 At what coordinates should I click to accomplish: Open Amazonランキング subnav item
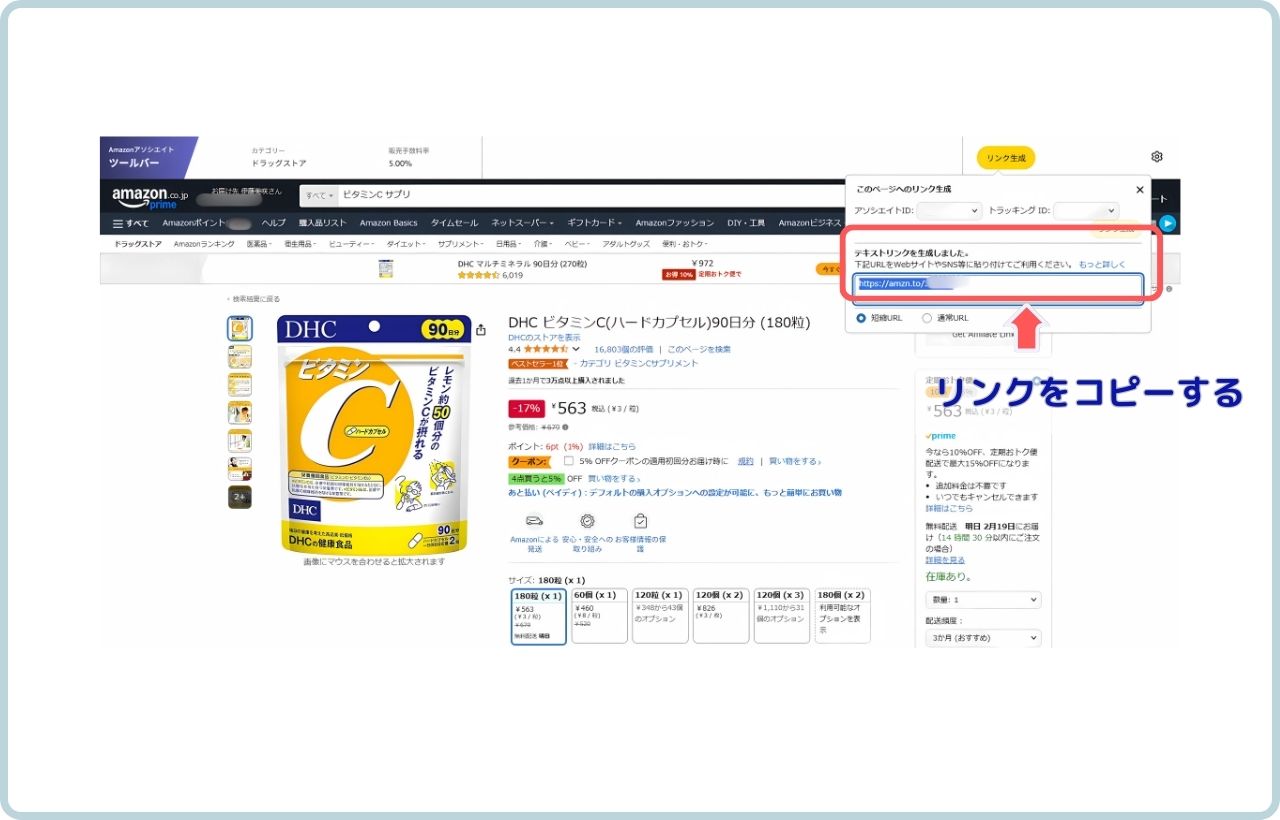[204, 244]
